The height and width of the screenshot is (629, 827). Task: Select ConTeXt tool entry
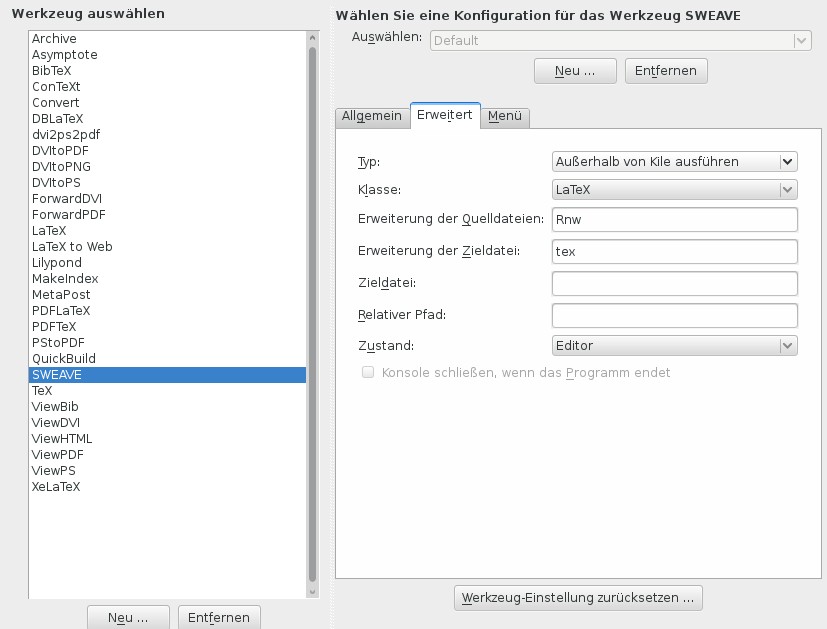pos(167,86)
